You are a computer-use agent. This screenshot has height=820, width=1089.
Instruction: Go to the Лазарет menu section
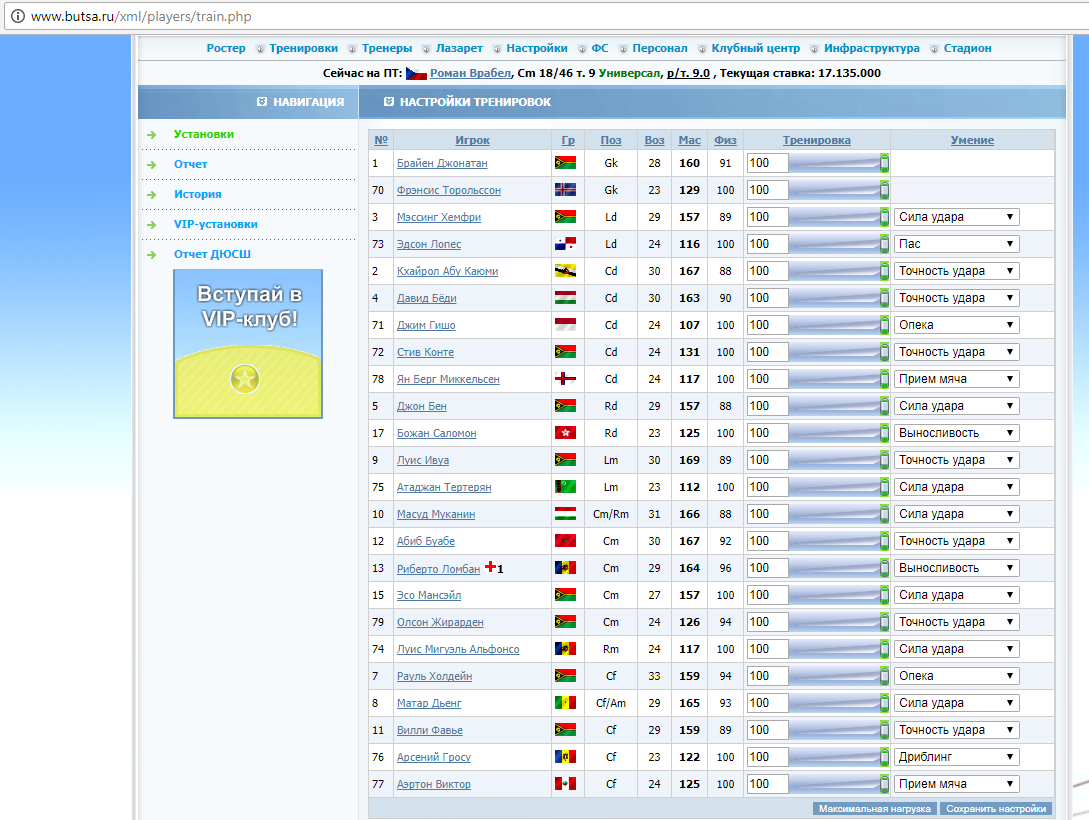pyautogui.click(x=459, y=48)
